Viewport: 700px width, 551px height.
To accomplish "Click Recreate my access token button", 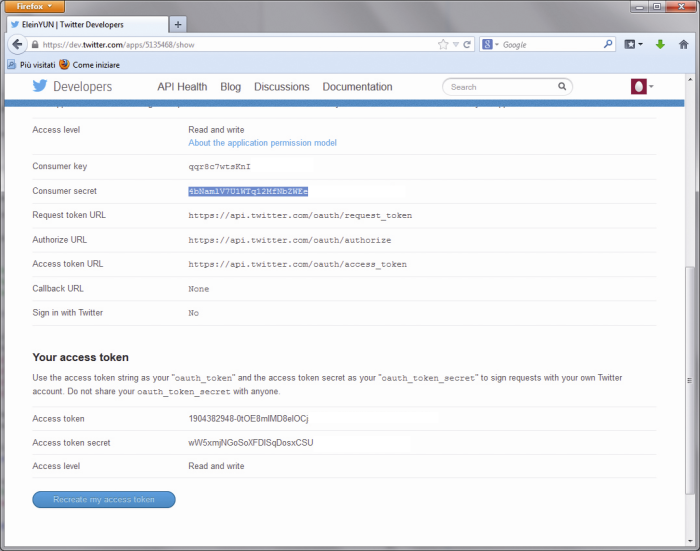I will click(104, 499).
